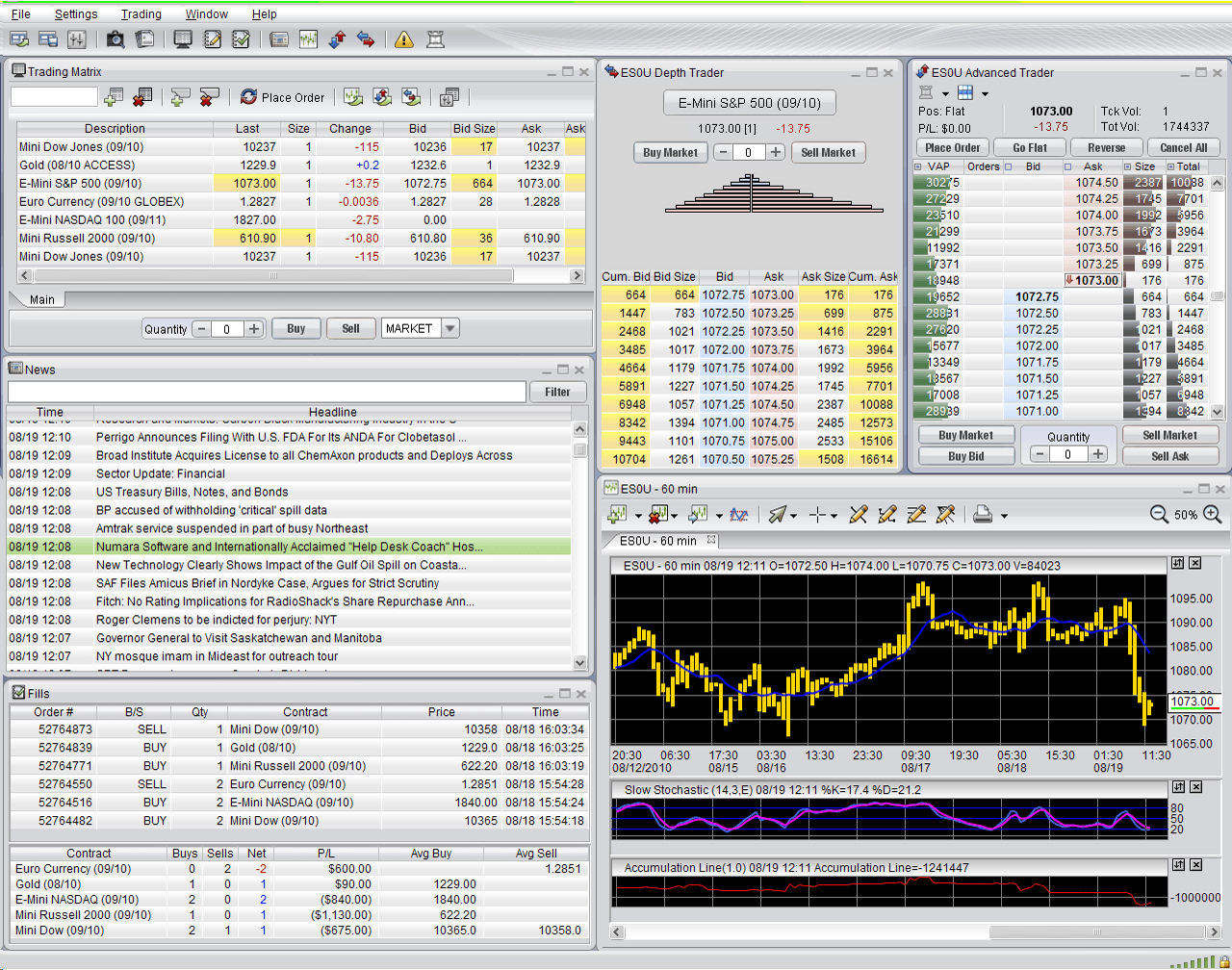This screenshot has width=1232, height=970.
Task: Click the chart horizontal scrollbar at bottom
Action: [x=914, y=932]
